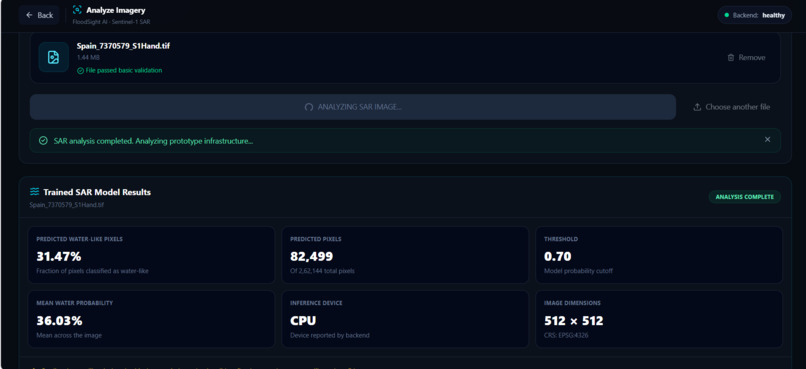Click the 0.70 threshold value

[557, 256]
